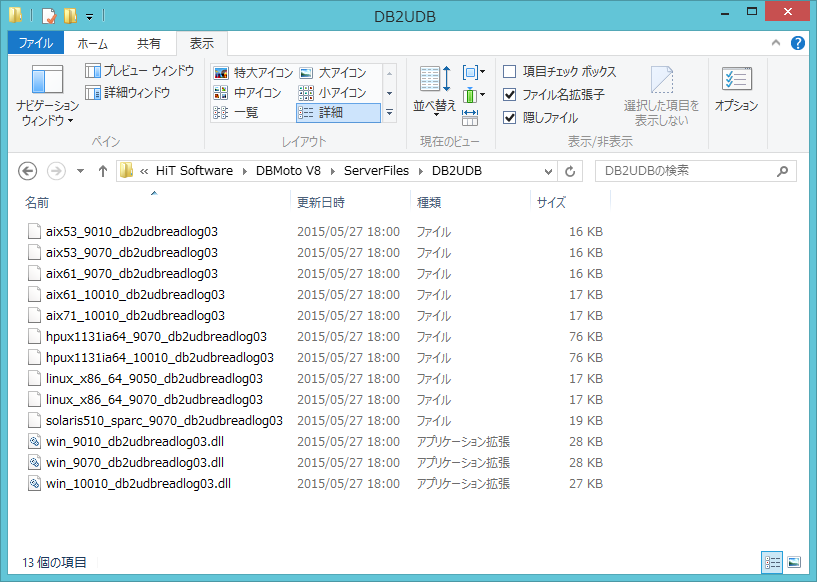Image resolution: width=817 pixels, height=582 pixels.
Task: Select file aix61_10010_db2udbreadlog03
Action: (135, 294)
